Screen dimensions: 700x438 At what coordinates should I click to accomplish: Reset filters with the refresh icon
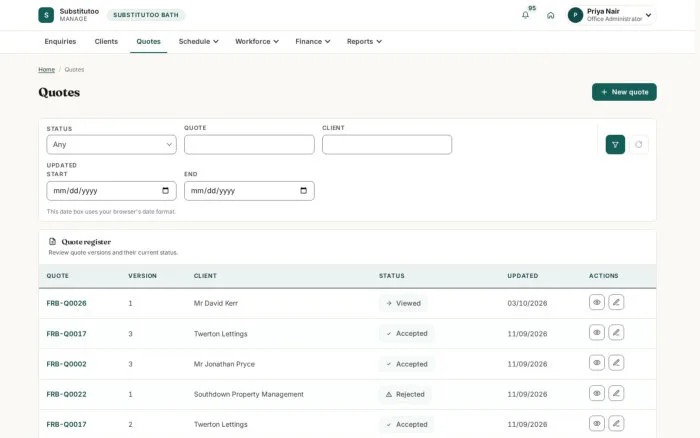tap(639, 145)
